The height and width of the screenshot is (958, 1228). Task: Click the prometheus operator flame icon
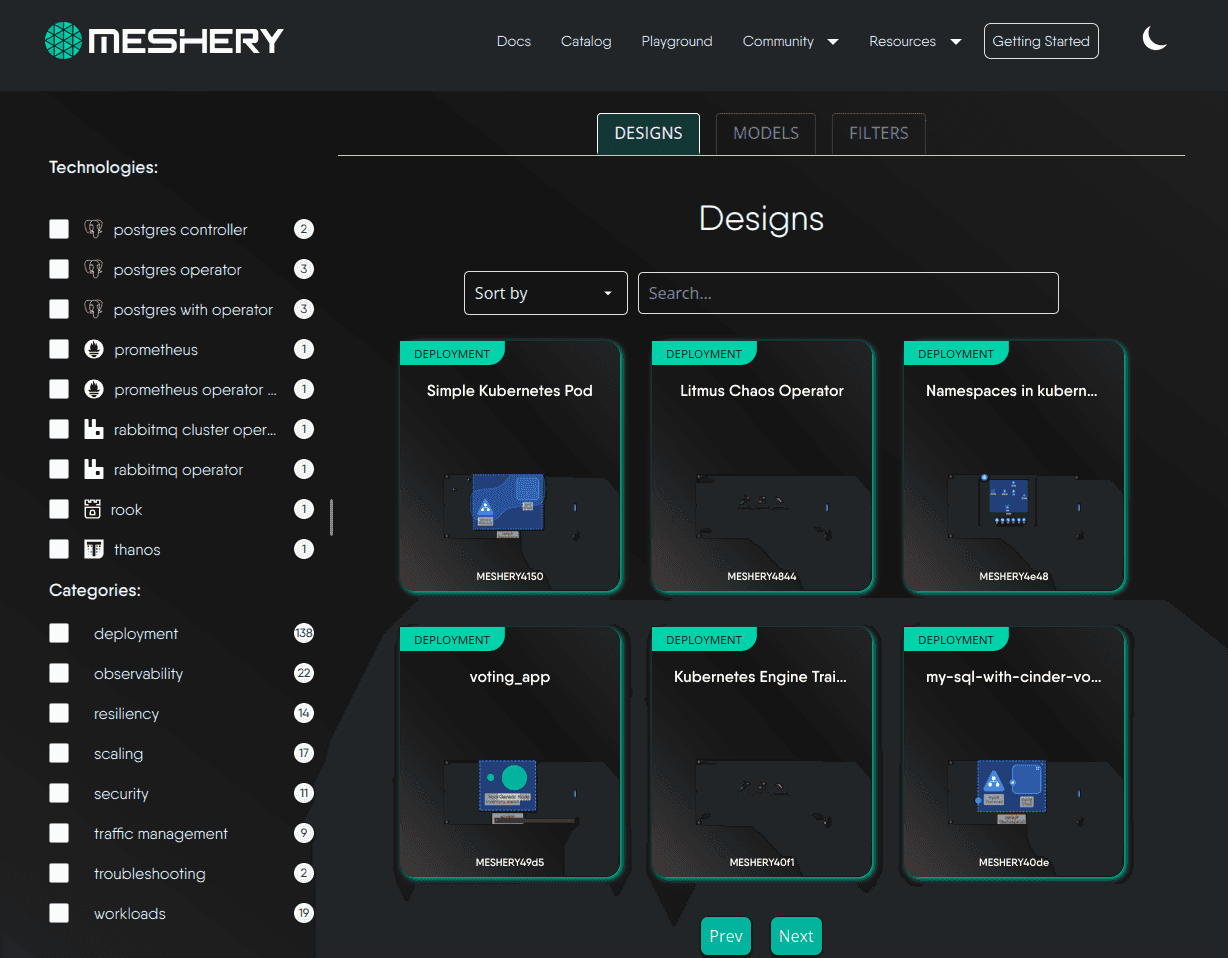click(94, 389)
